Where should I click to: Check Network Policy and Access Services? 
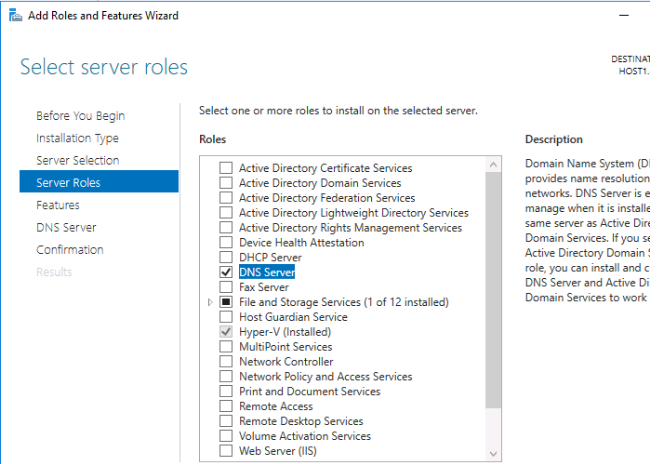(226, 376)
